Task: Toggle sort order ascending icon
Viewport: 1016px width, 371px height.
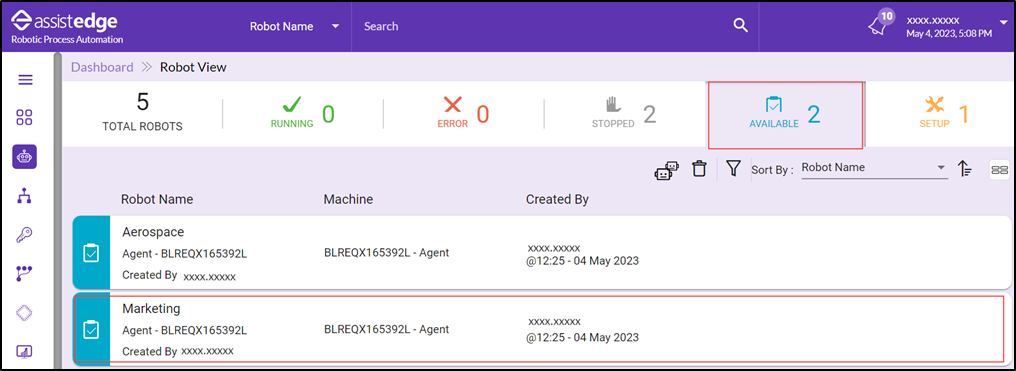Action: pyautogui.click(x=965, y=169)
